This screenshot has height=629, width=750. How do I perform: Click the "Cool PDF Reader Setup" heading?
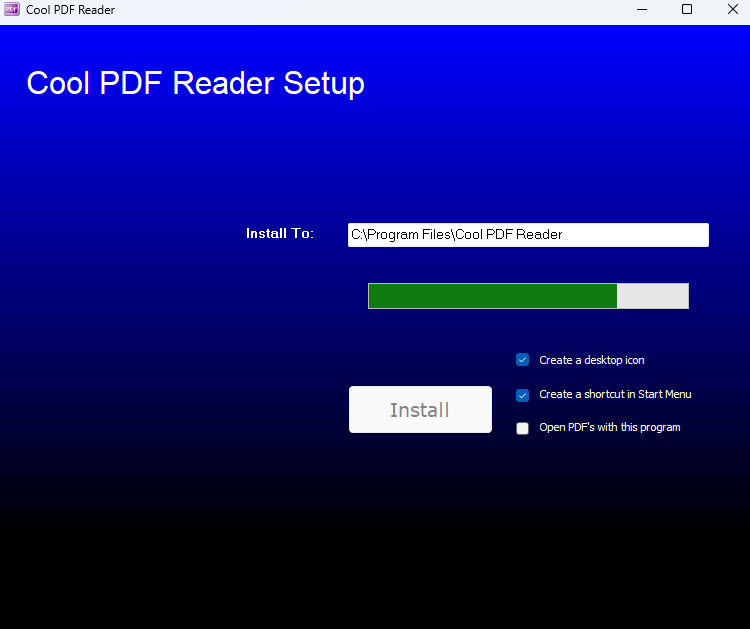tap(195, 83)
